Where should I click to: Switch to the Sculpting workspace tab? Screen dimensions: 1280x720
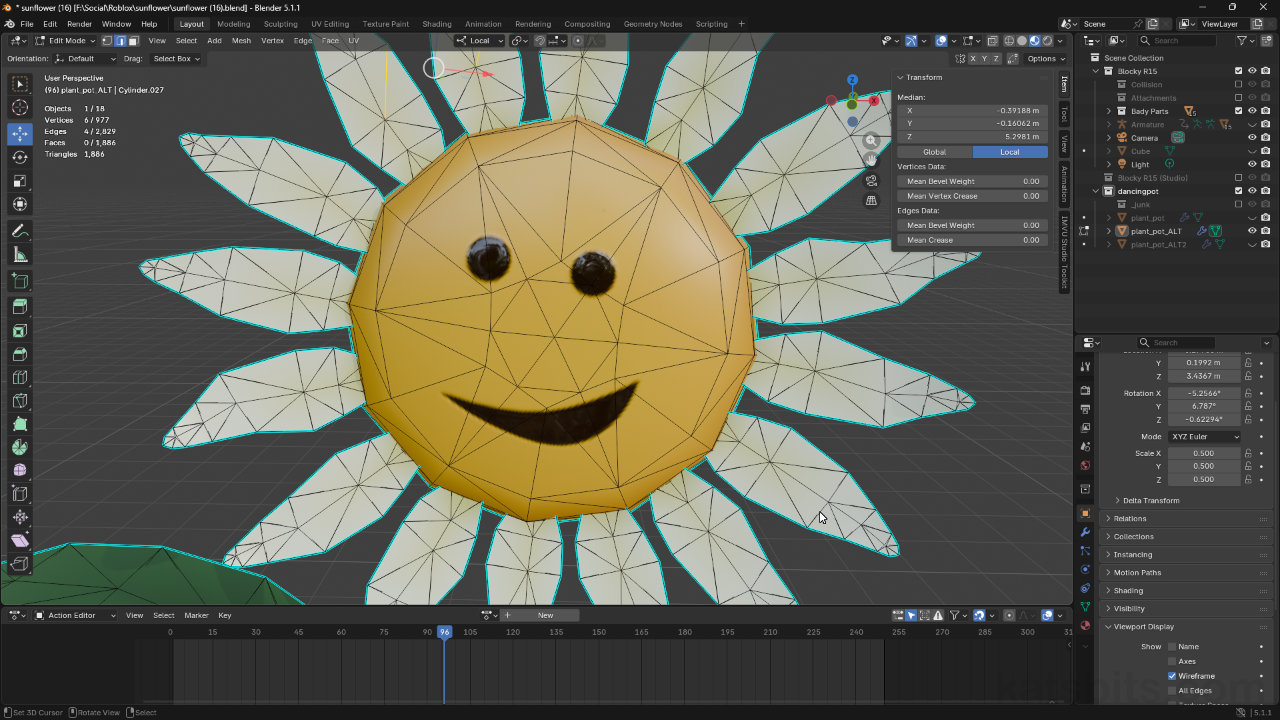[x=280, y=24]
